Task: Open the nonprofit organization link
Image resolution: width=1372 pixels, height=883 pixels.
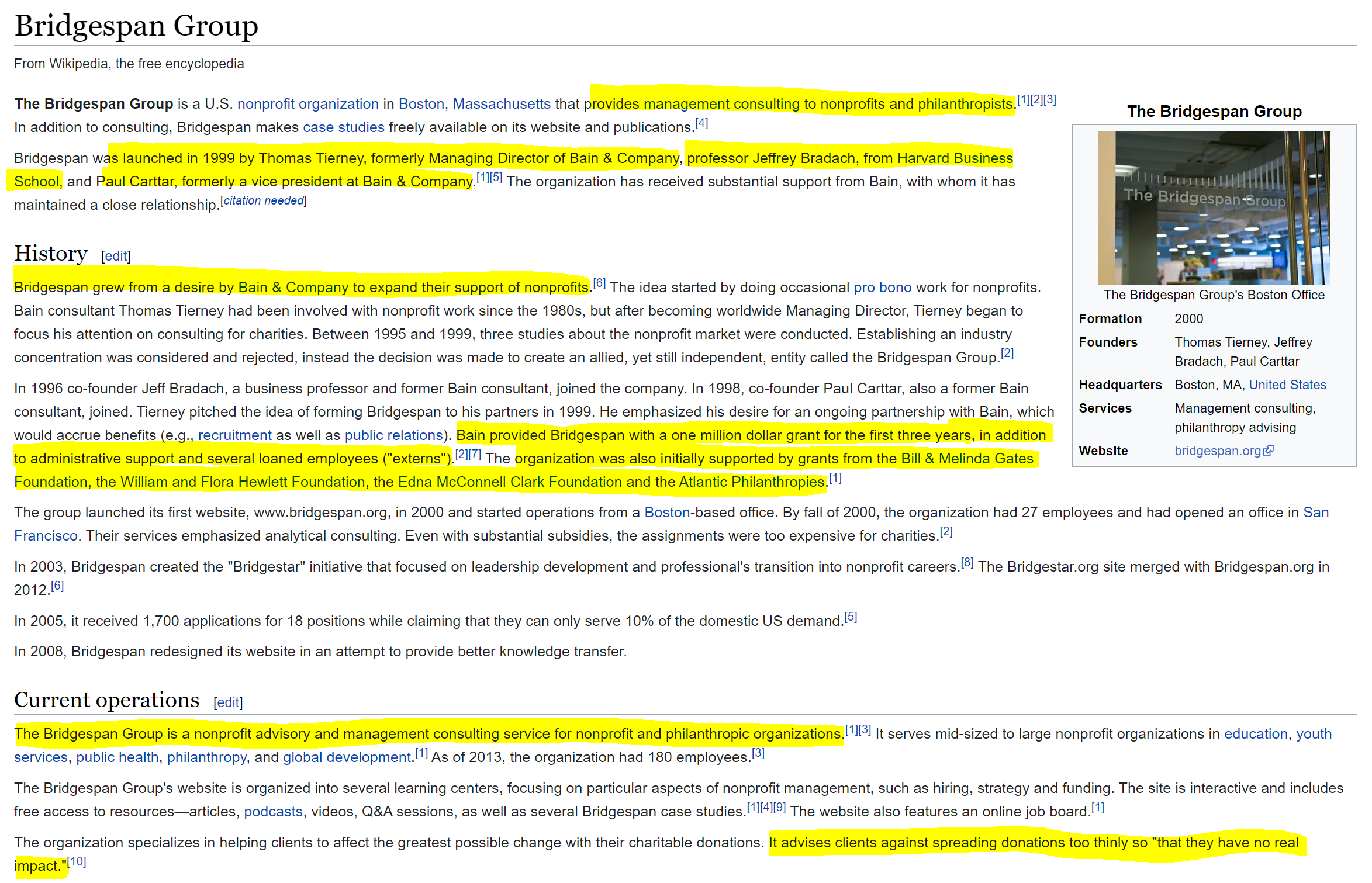Action: [307, 103]
